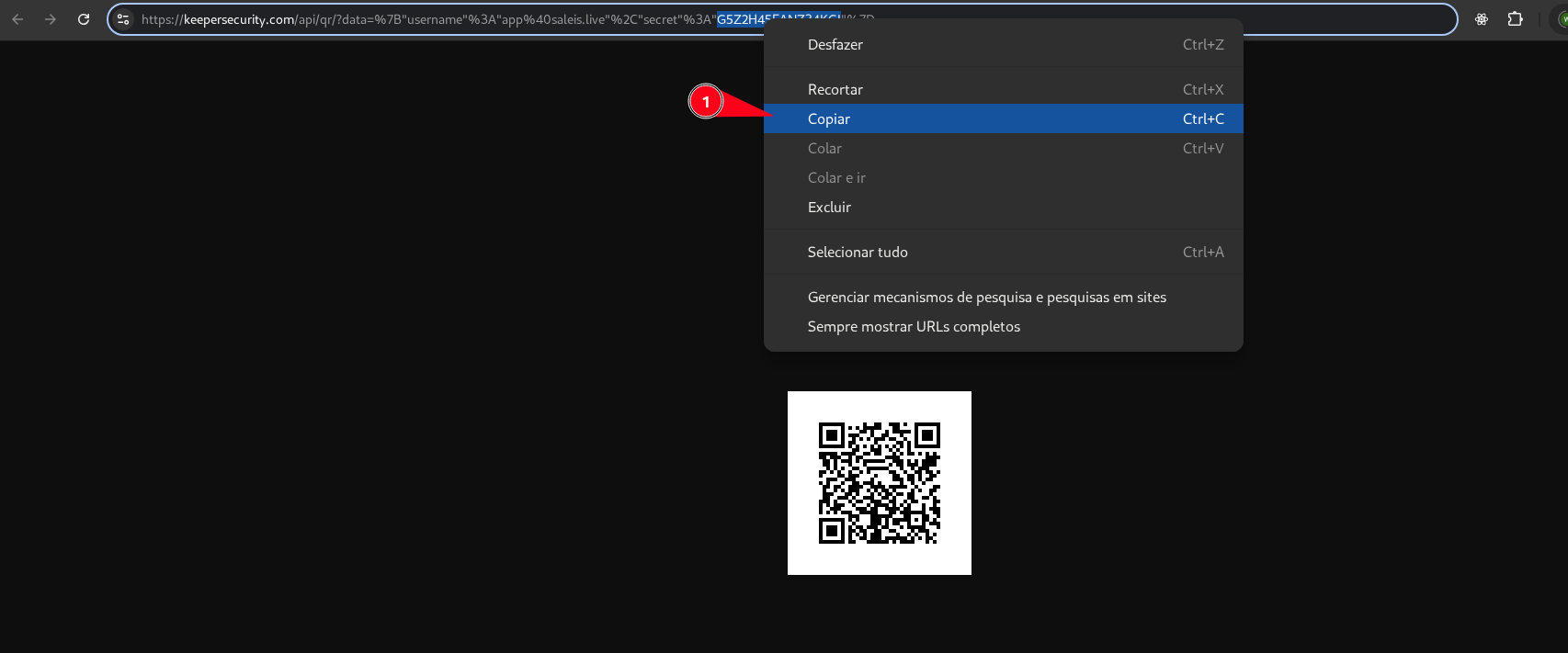The height and width of the screenshot is (653, 1568).
Task: Select Sempre mostrar URLs completos option
Action: (1004, 326)
